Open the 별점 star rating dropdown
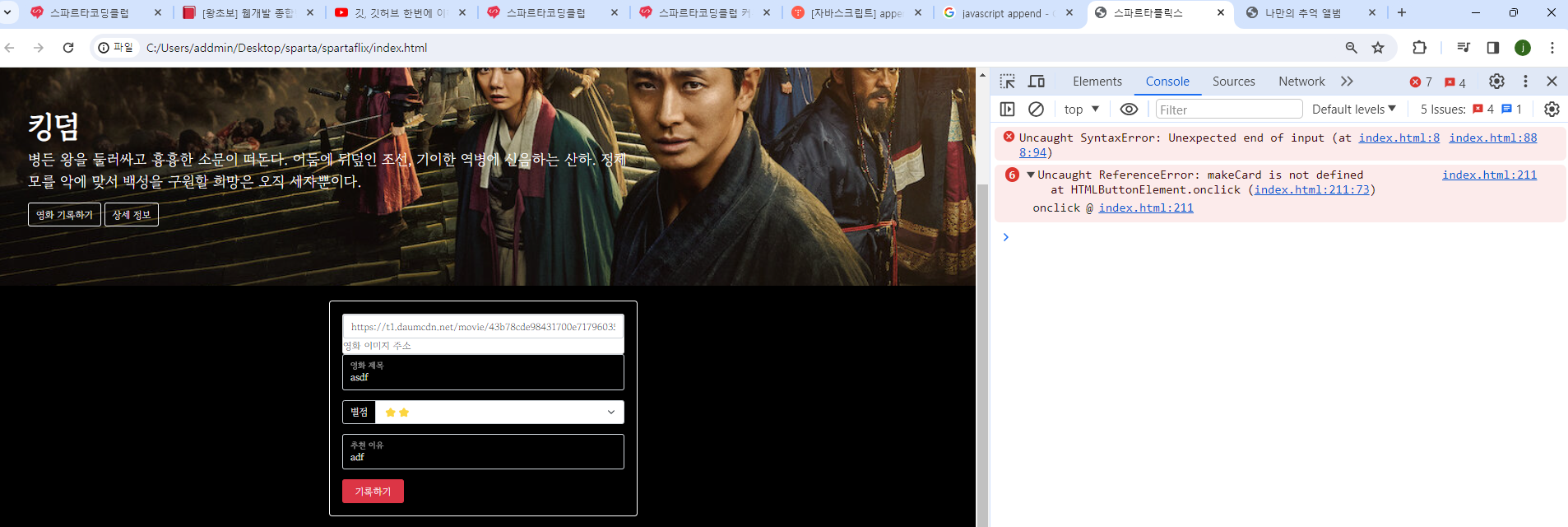 click(x=499, y=412)
